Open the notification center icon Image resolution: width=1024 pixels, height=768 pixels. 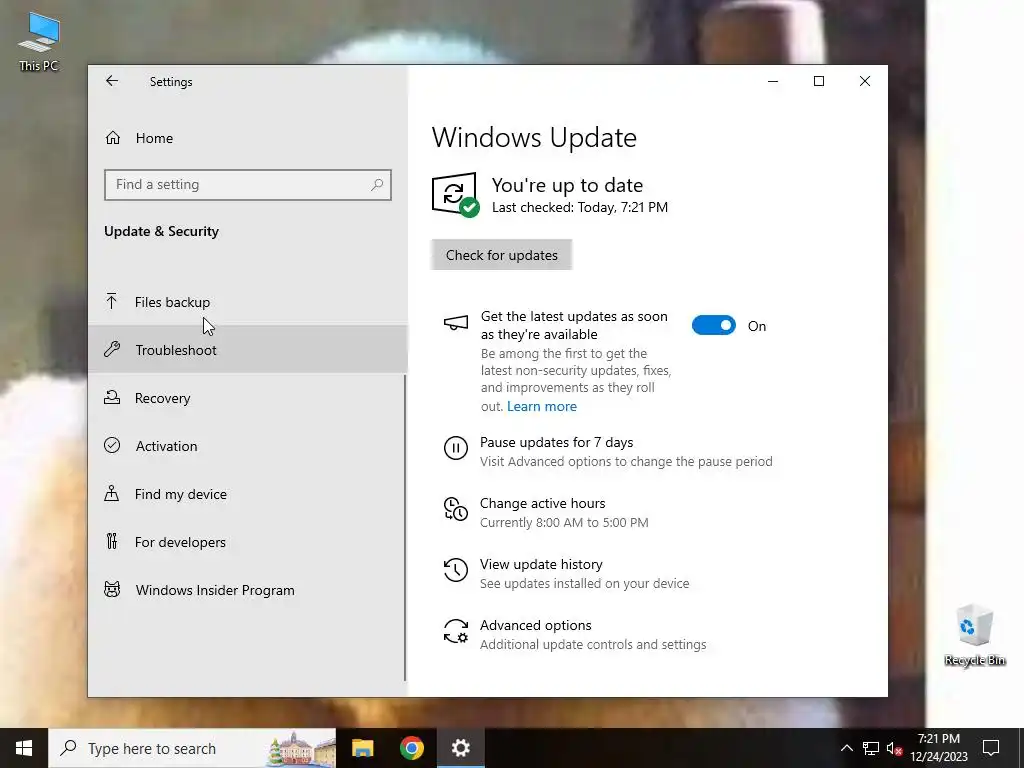point(991,748)
